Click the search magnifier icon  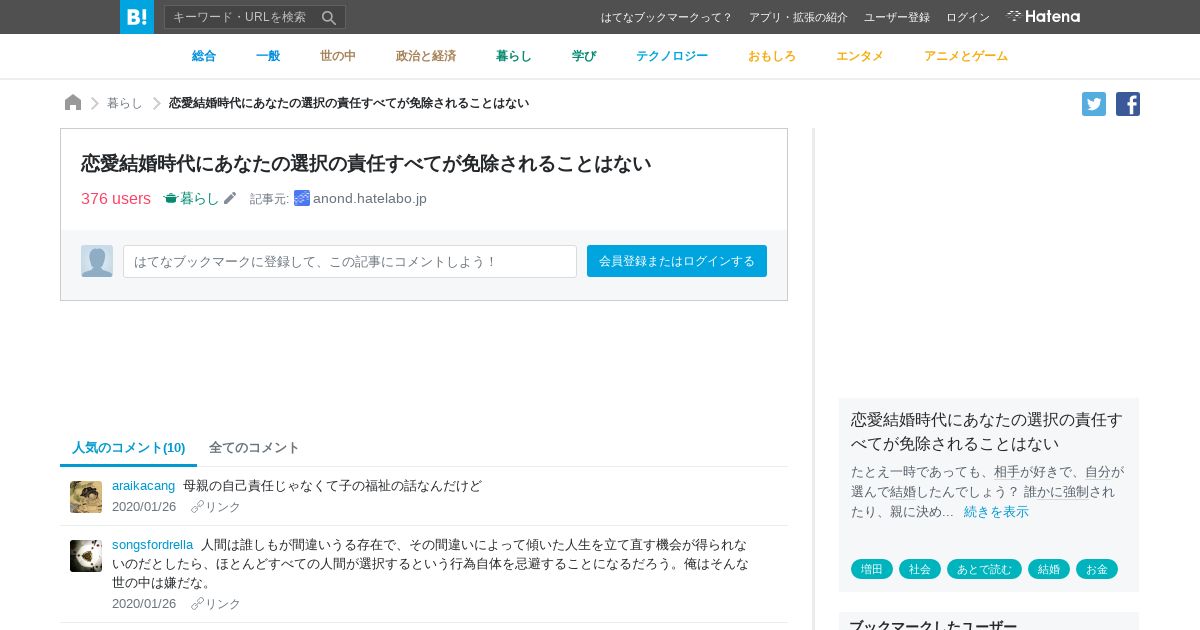point(329,17)
